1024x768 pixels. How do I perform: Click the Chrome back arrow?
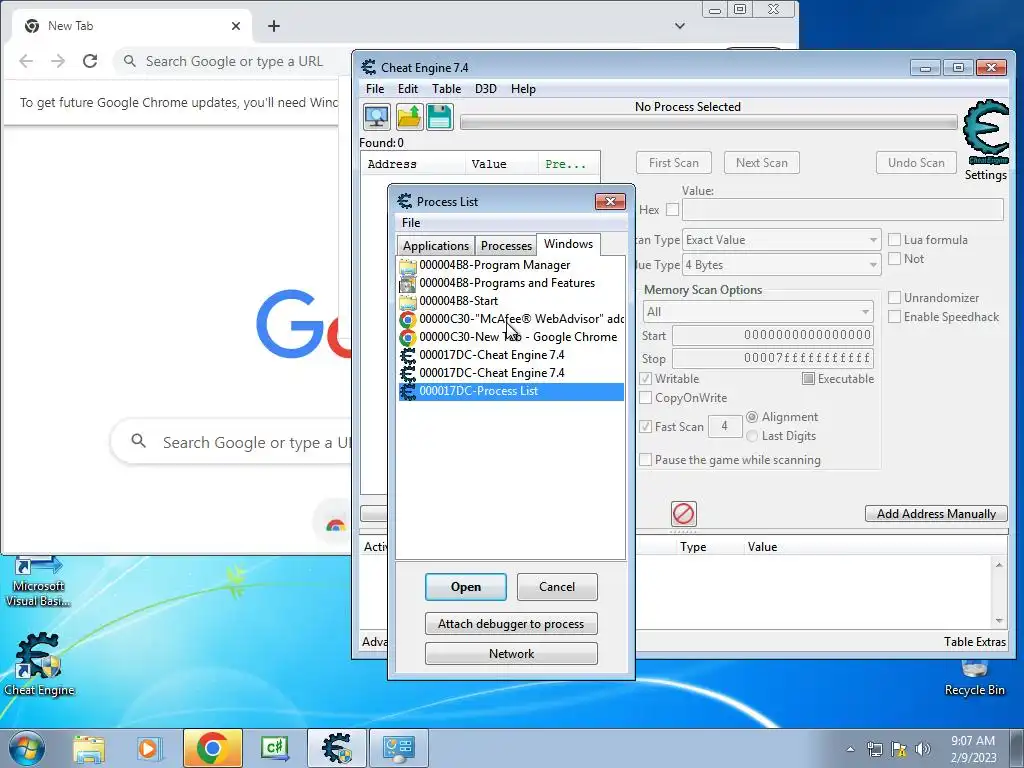tap(26, 61)
